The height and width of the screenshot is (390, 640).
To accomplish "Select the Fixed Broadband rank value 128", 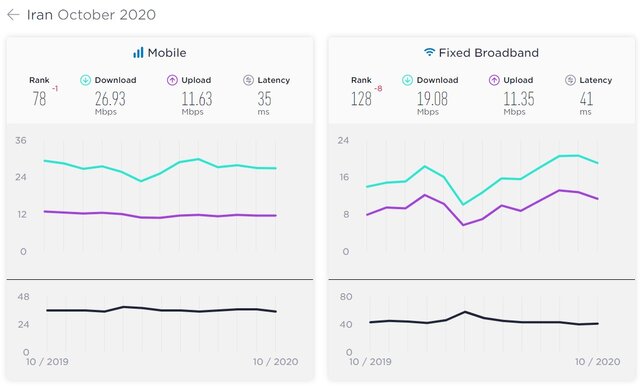I will coord(361,99).
